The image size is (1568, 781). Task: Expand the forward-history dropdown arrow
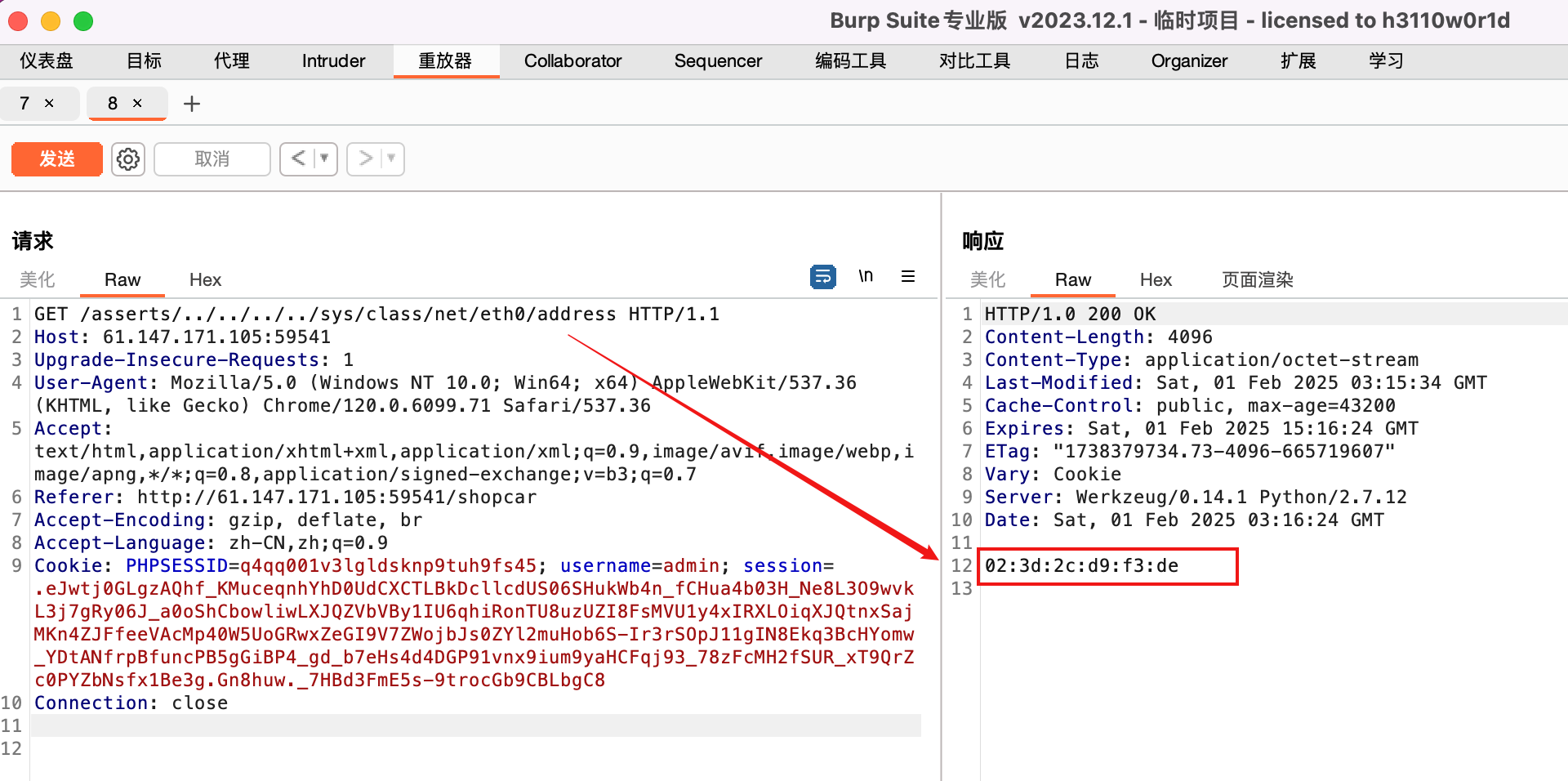click(390, 158)
